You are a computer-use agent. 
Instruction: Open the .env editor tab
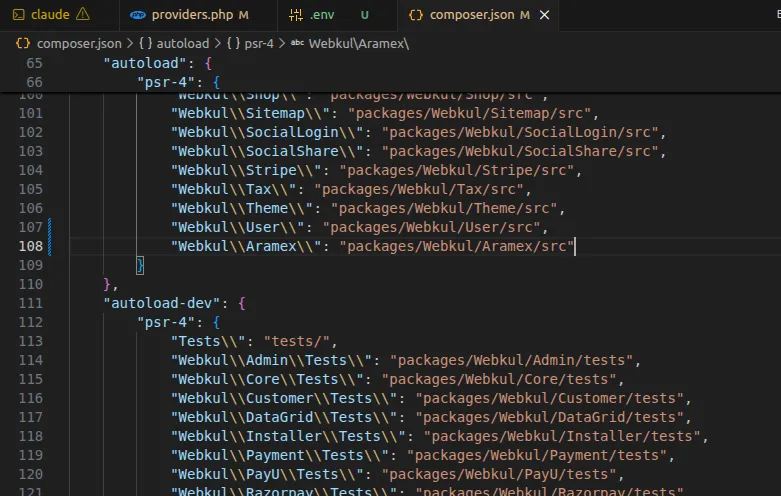click(337, 15)
